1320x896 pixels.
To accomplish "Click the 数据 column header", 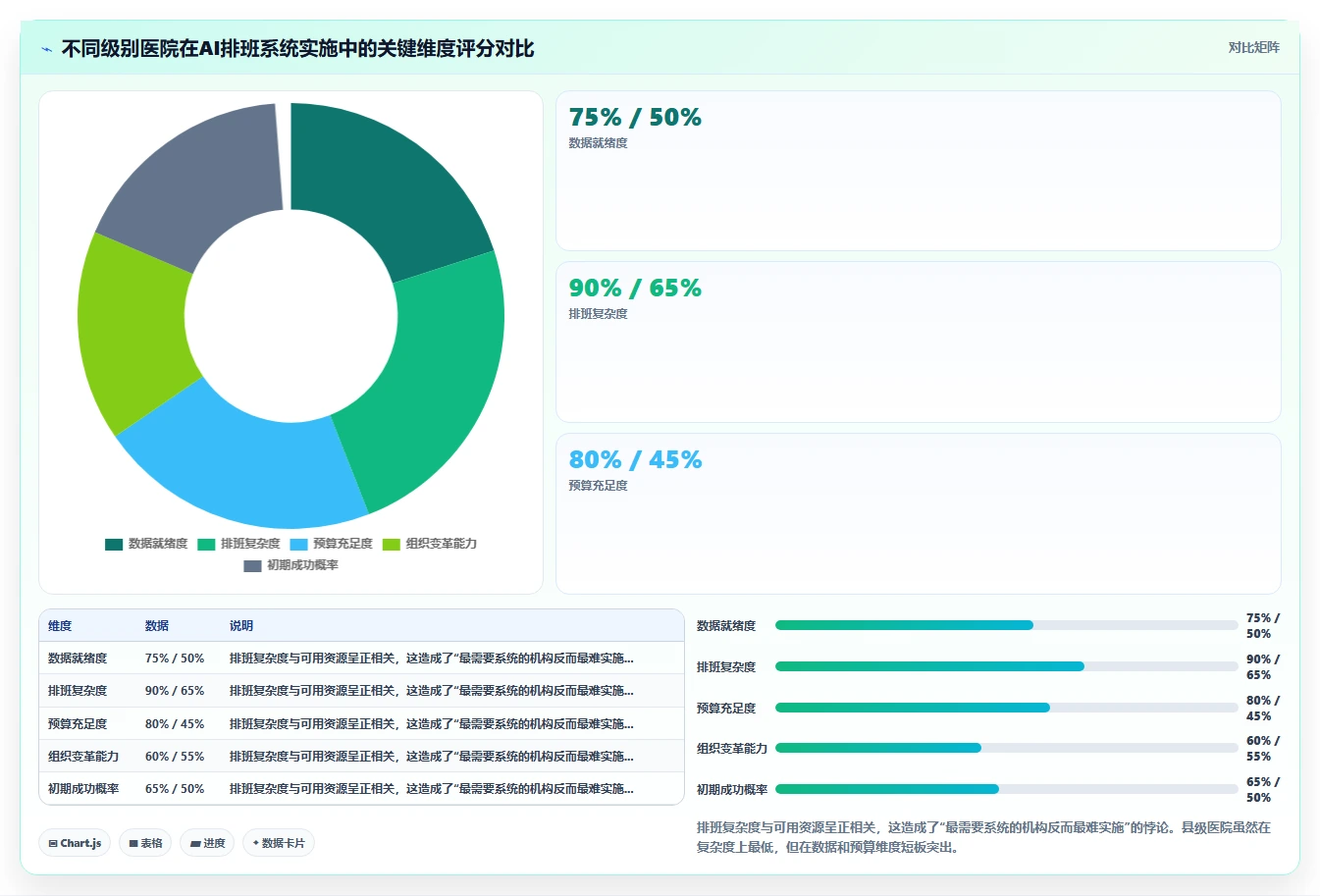I will pos(157,626).
